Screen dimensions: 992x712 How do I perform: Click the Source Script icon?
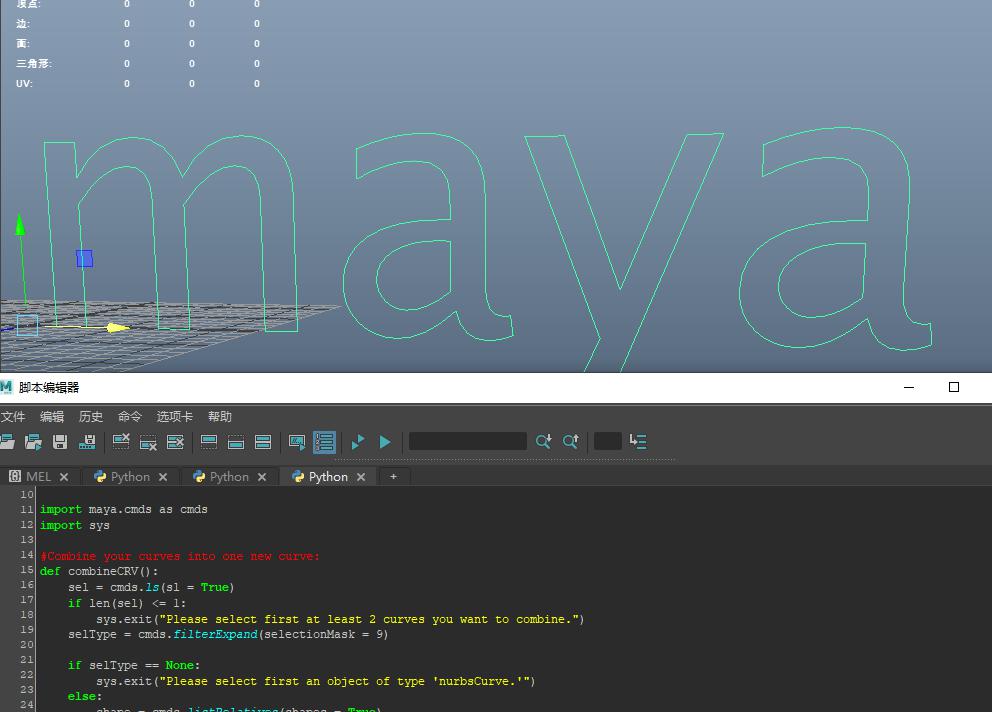pos(33,441)
